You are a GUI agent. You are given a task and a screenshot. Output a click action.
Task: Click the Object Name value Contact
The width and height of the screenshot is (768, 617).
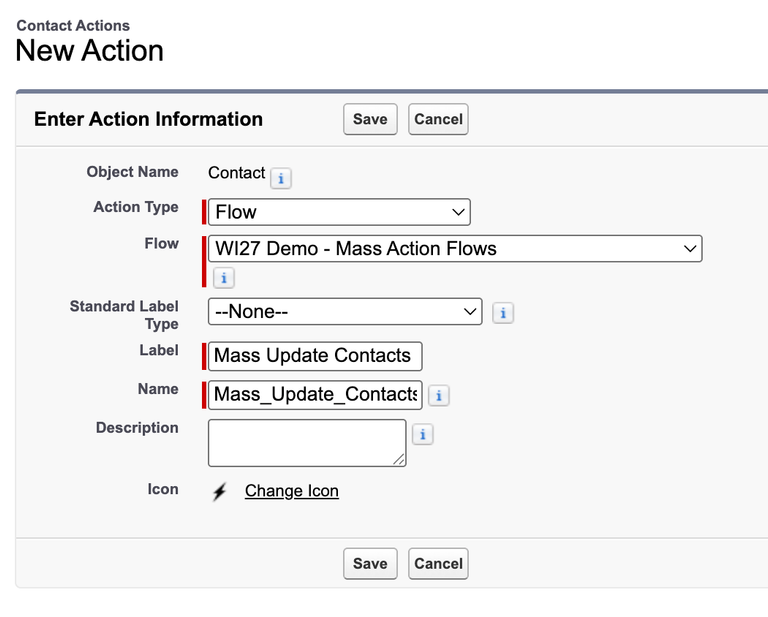pos(237,173)
